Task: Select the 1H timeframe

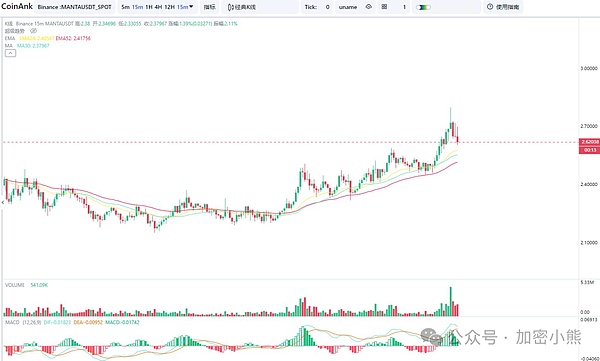Action: tap(149, 7)
